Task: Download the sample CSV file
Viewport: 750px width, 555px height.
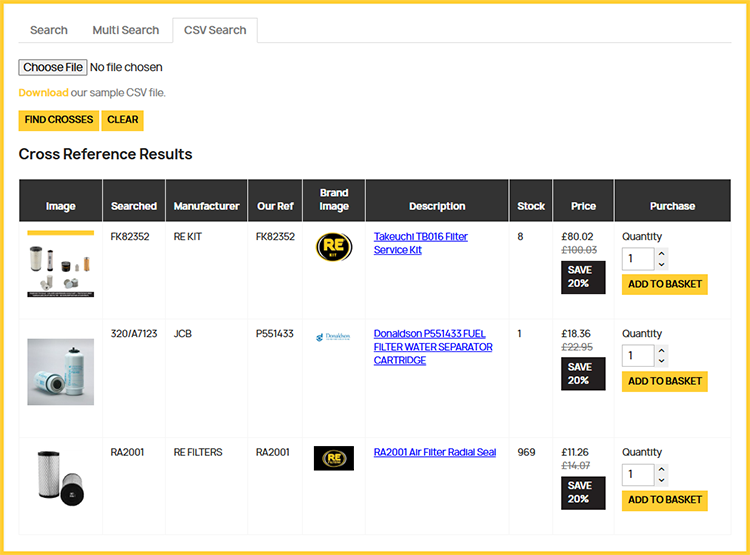Action: pos(43,93)
